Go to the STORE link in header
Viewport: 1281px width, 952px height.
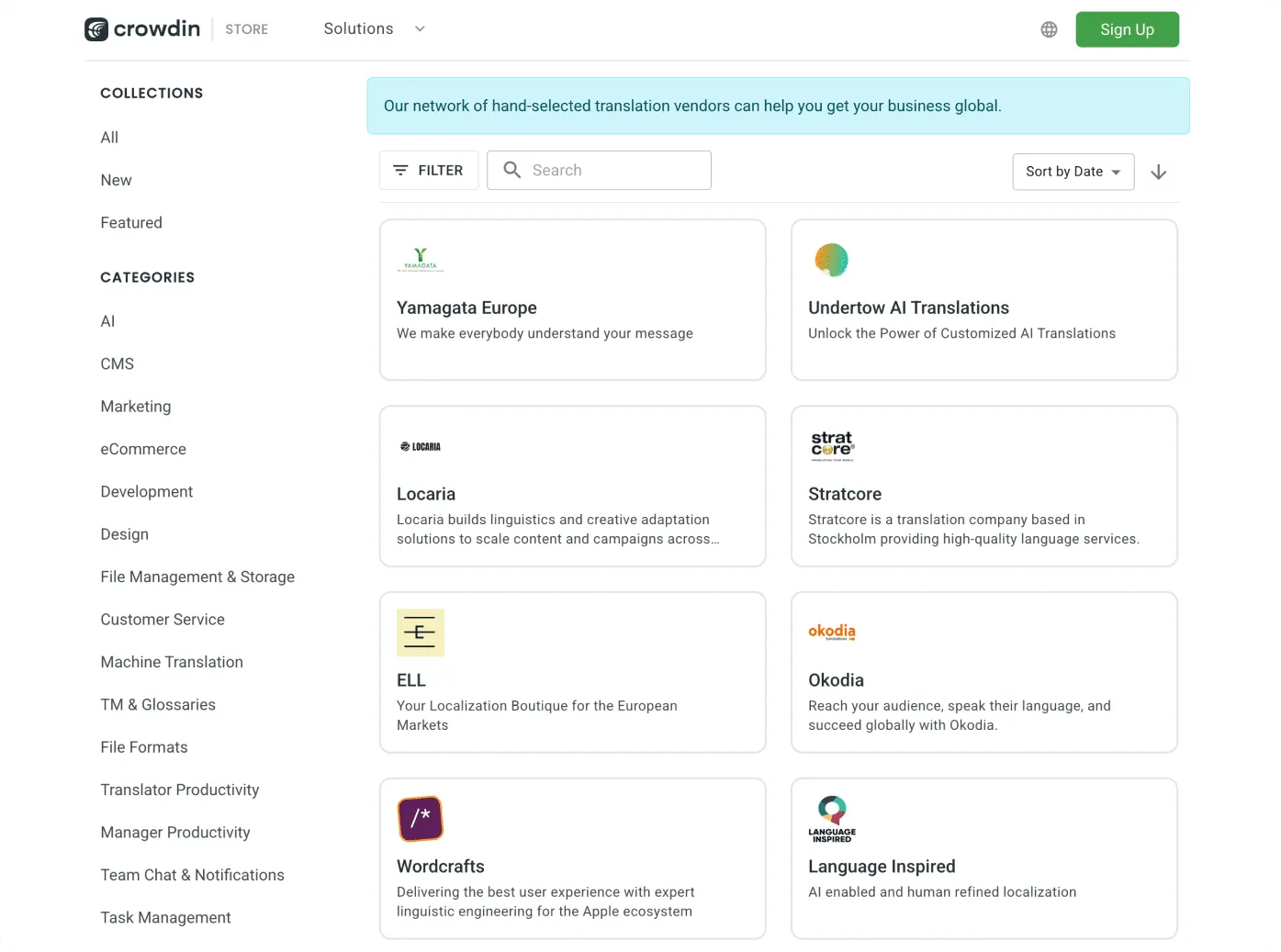click(x=247, y=29)
